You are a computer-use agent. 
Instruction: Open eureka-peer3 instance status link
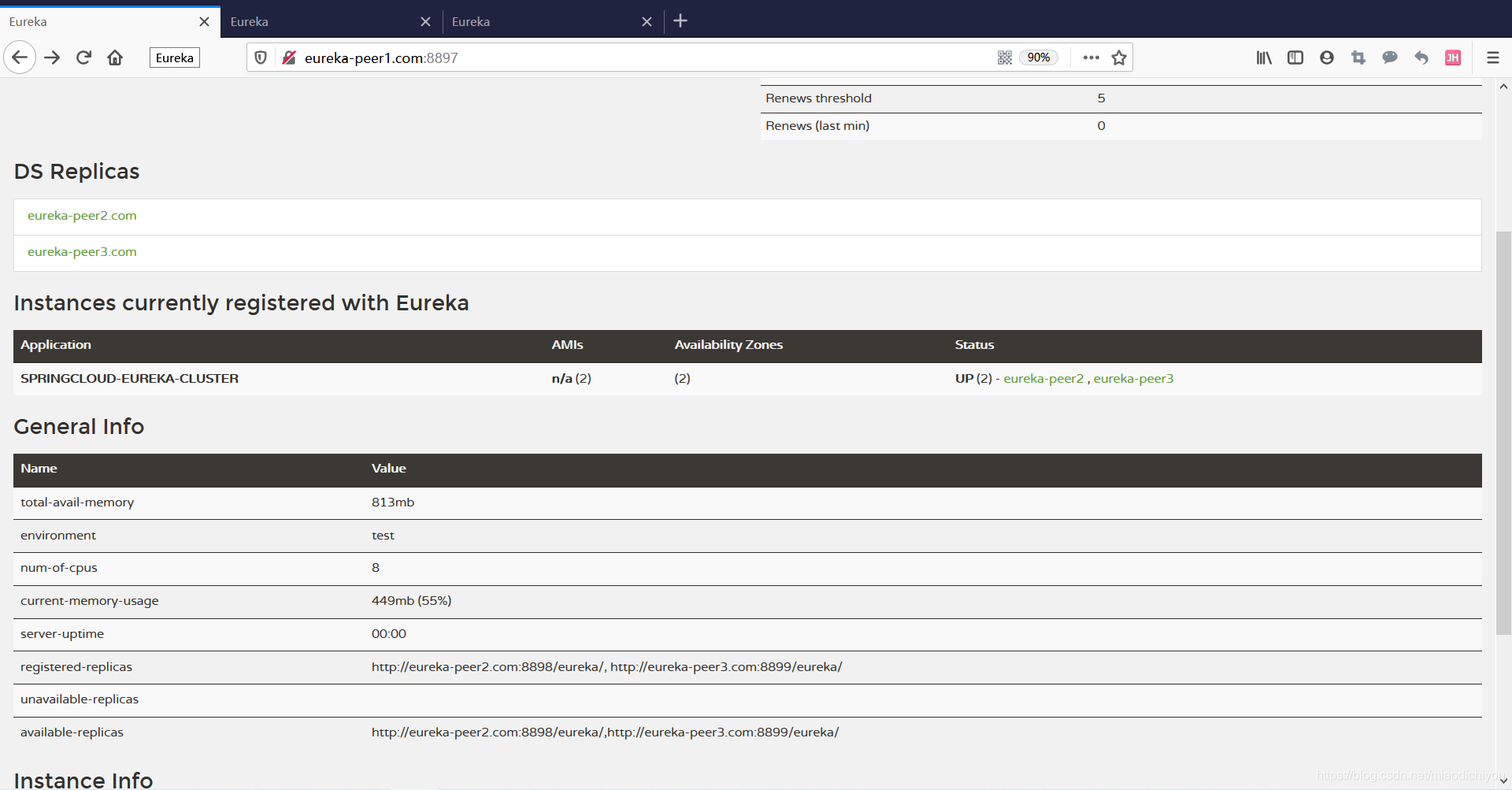click(x=1133, y=378)
